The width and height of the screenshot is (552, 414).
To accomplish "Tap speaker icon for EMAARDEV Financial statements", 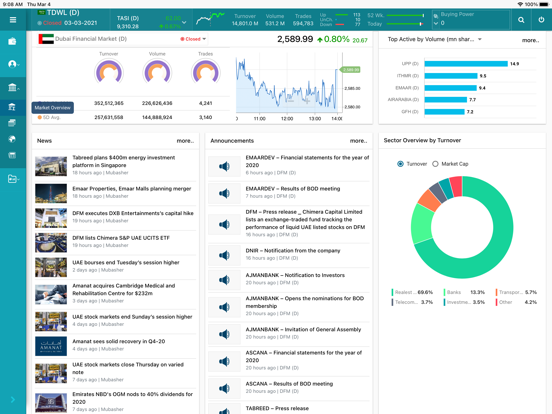I will 224,166.
